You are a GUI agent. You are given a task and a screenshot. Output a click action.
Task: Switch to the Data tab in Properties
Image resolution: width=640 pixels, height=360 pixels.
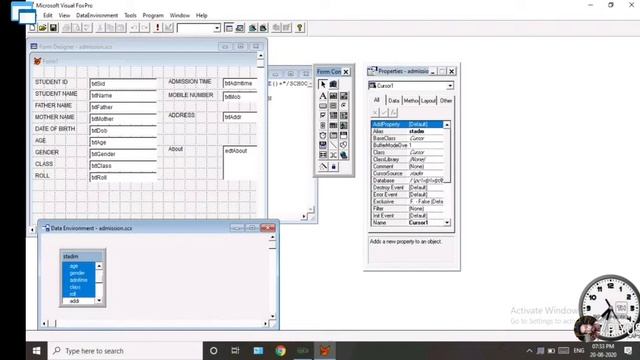coord(394,100)
